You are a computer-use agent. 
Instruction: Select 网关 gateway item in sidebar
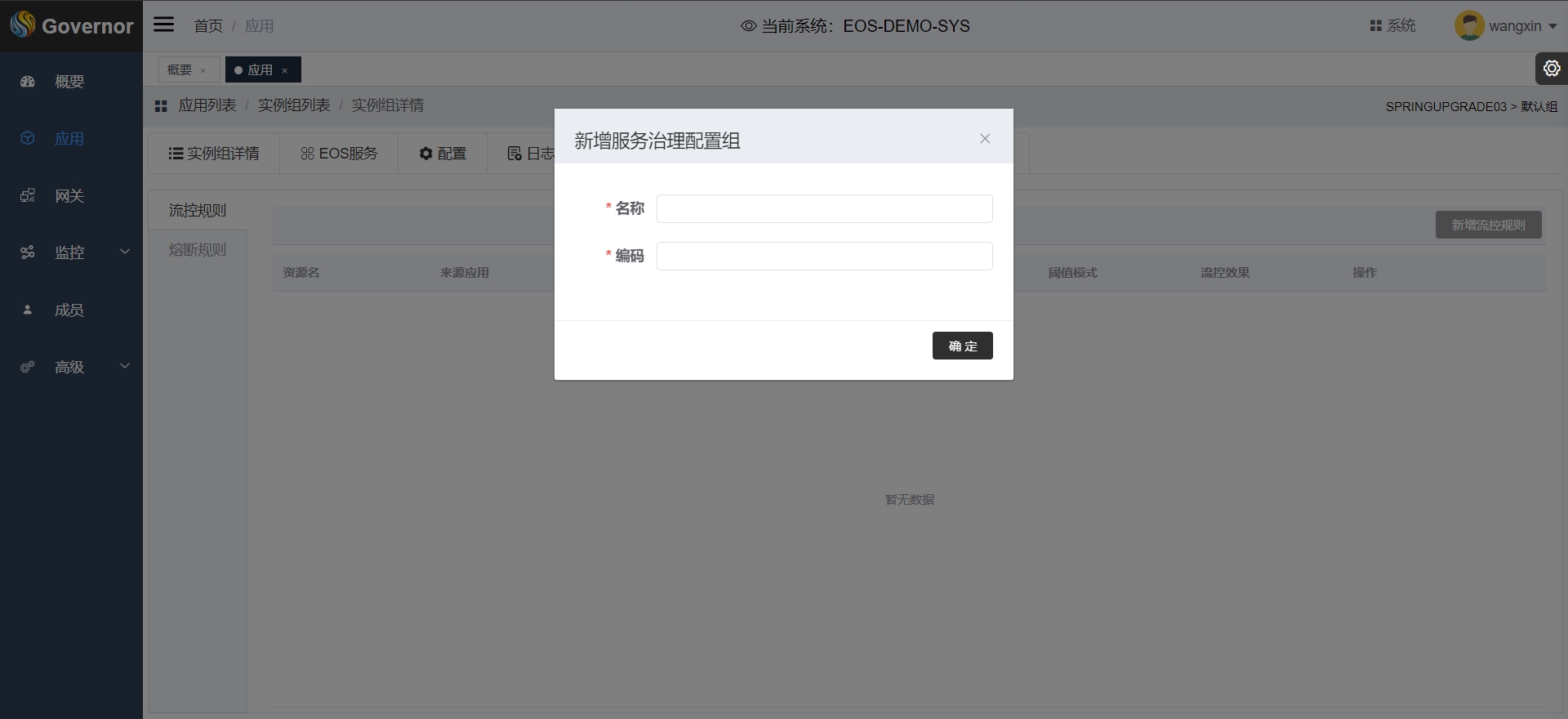[x=69, y=196]
